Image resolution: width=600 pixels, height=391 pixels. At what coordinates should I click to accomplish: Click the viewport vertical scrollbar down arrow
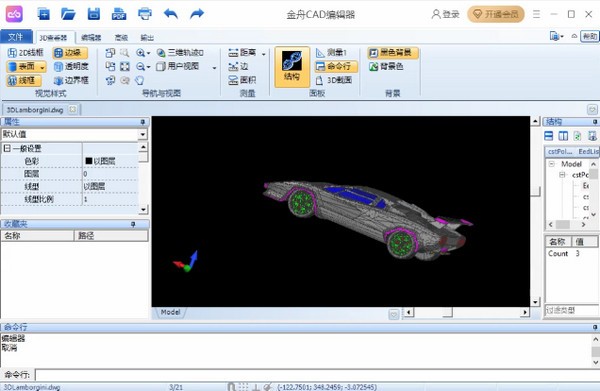click(535, 302)
